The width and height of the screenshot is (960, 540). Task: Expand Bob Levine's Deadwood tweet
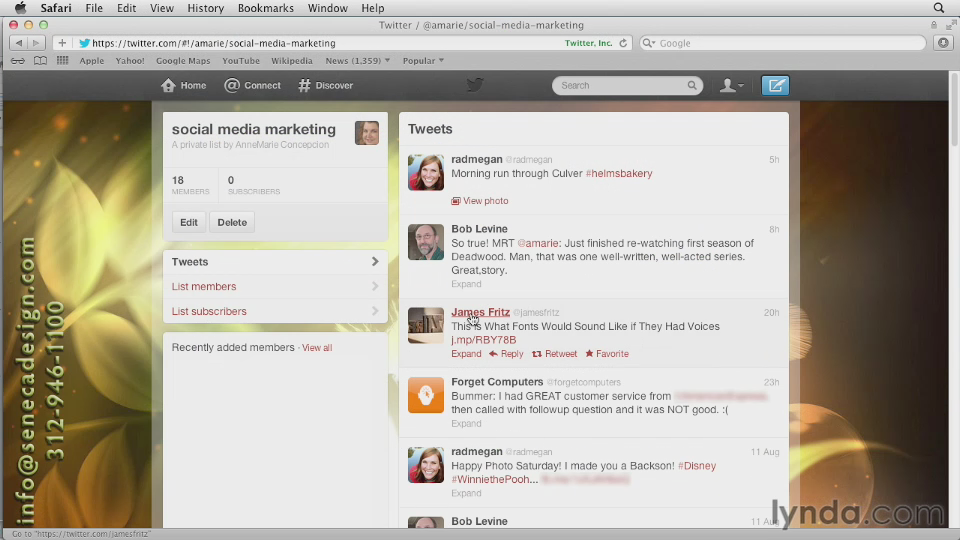(x=466, y=284)
